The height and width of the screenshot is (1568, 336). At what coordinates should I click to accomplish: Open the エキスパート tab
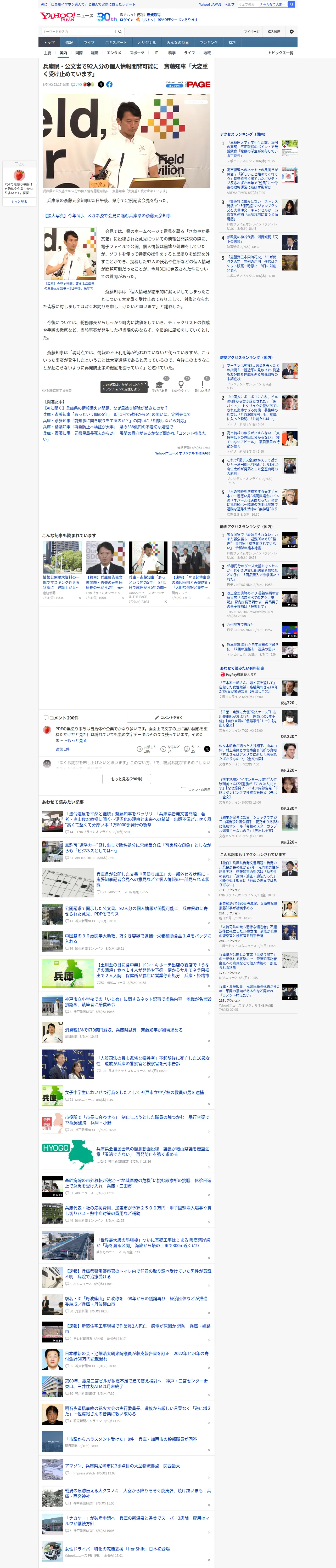[116, 43]
